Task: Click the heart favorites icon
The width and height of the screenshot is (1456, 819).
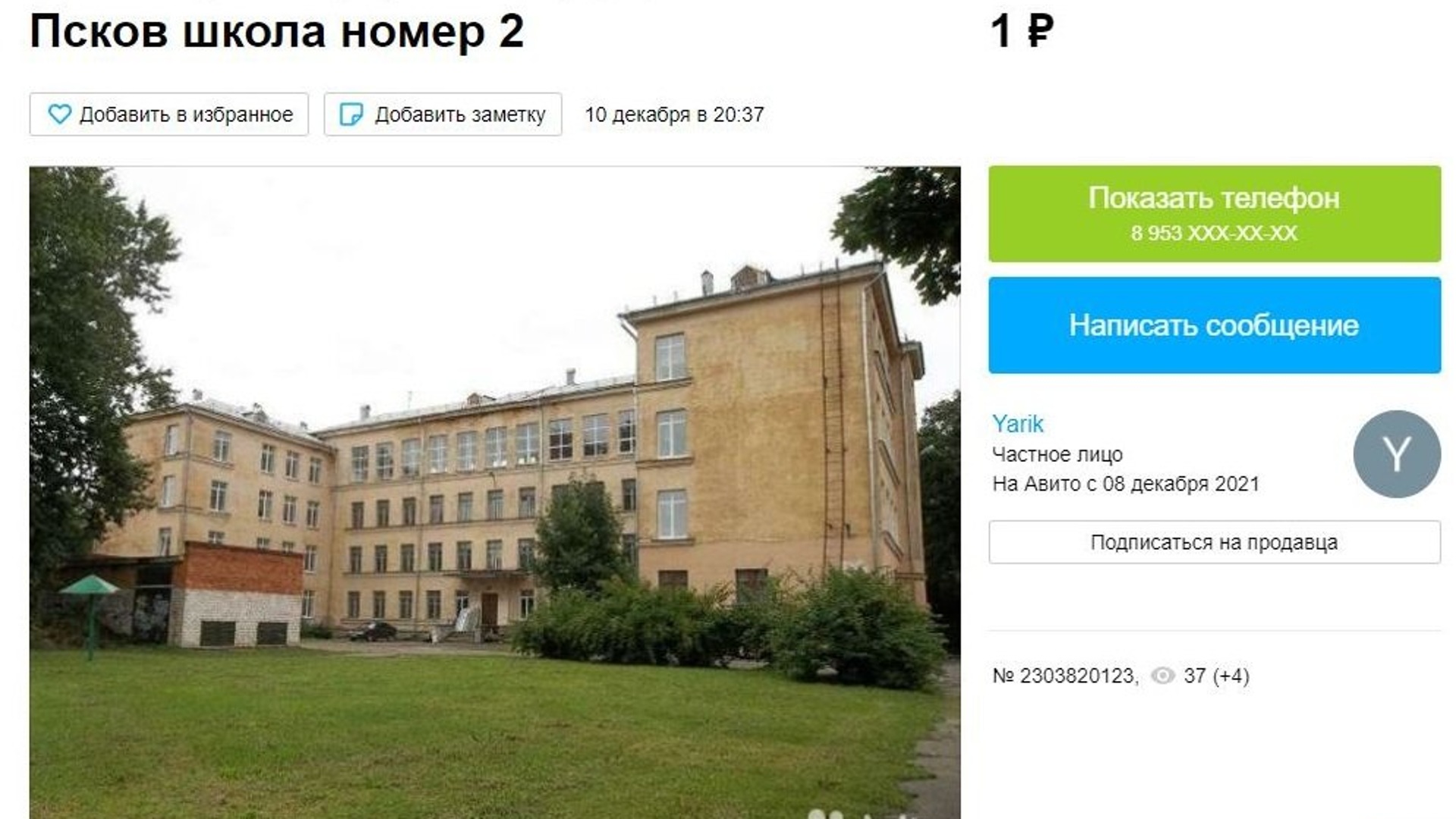Action: 59,115
